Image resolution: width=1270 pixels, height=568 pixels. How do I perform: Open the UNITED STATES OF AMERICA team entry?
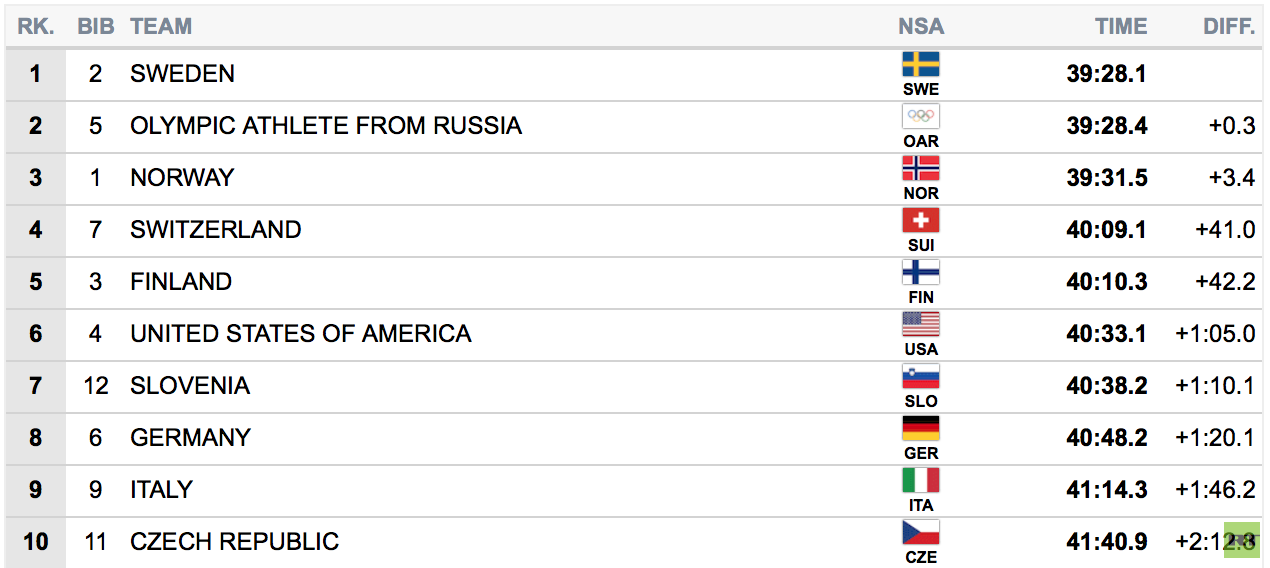(301, 334)
